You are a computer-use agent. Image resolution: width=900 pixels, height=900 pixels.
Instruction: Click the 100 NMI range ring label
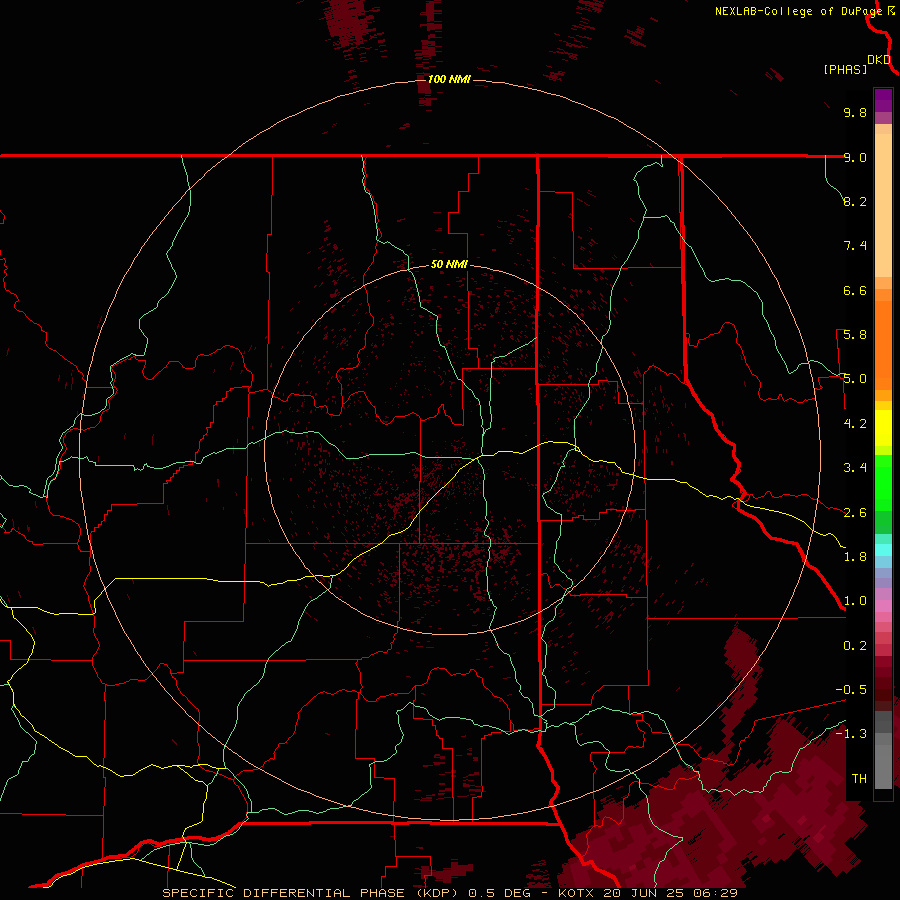(449, 79)
